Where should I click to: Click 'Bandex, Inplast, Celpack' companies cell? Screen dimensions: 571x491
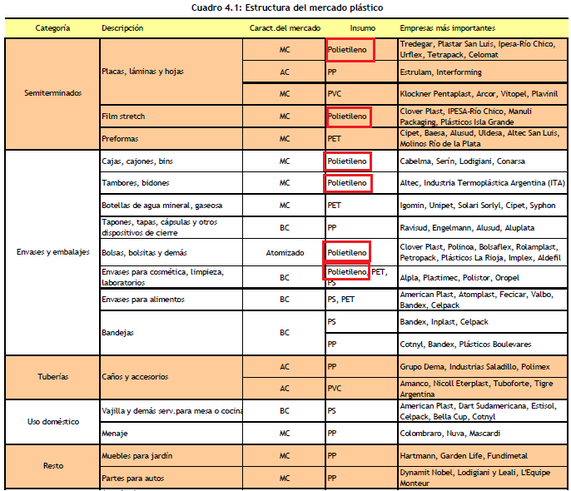(x=483, y=322)
